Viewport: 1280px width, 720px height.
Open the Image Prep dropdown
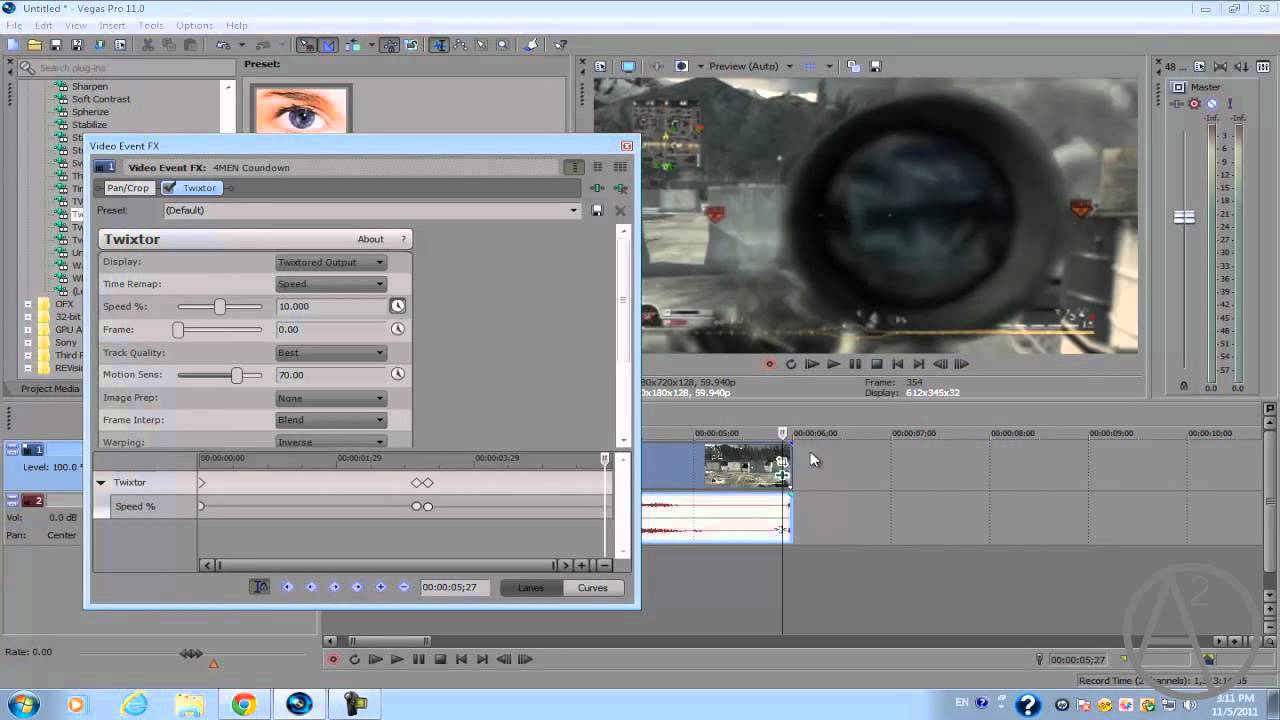[330, 398]
